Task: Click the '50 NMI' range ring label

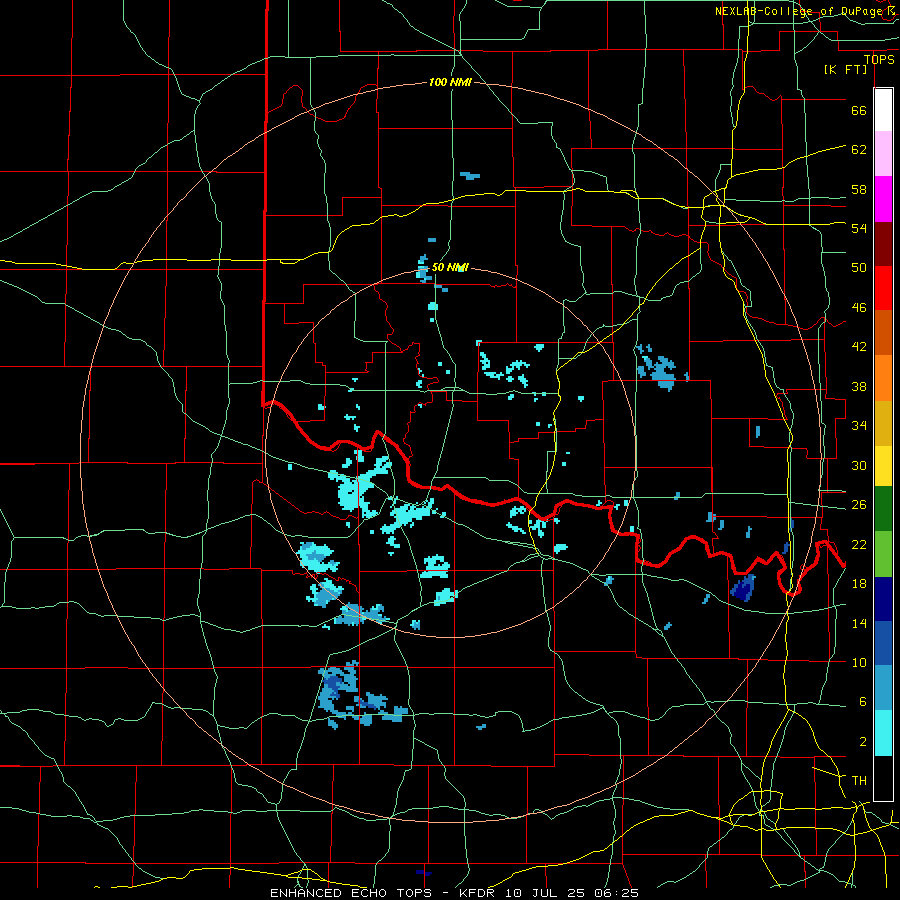Action: pos(450,267)
